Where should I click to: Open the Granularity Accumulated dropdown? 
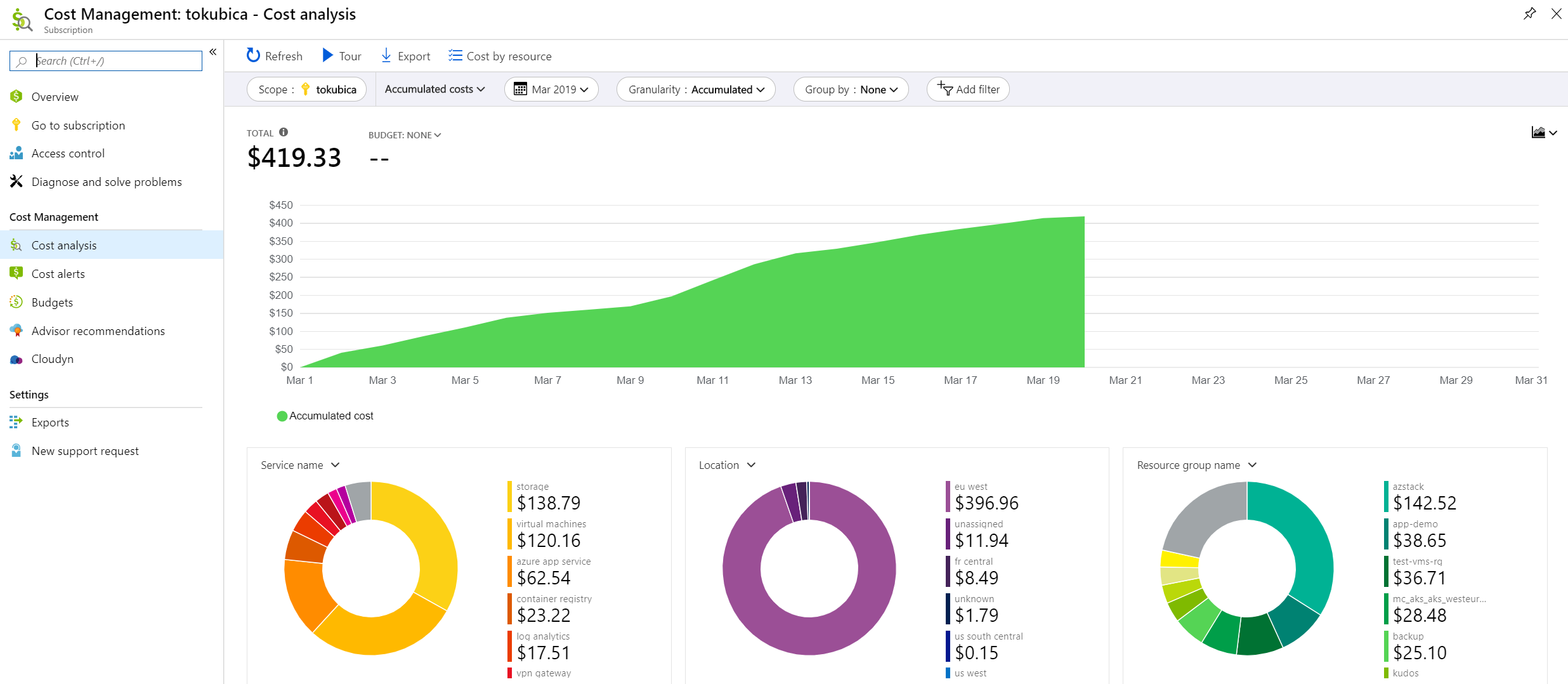coord(696,89)
